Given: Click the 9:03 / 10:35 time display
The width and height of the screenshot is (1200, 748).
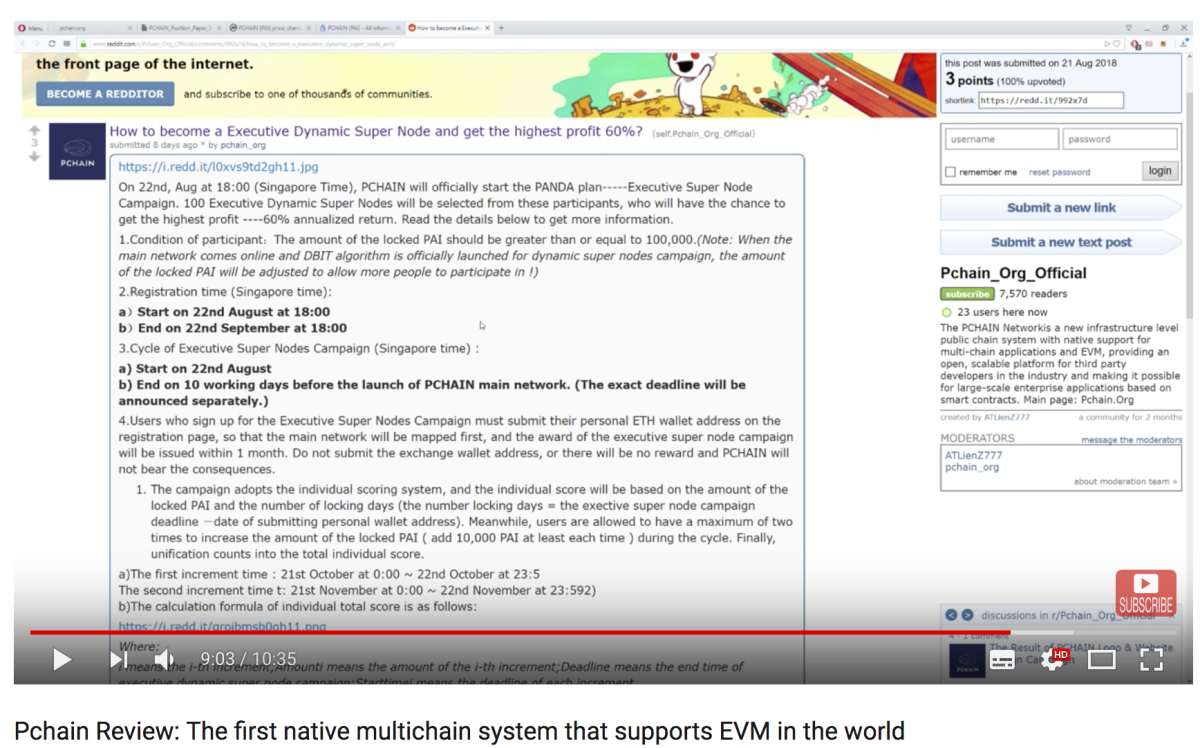Looking at the screenshot, I should [x=248, y=659].
